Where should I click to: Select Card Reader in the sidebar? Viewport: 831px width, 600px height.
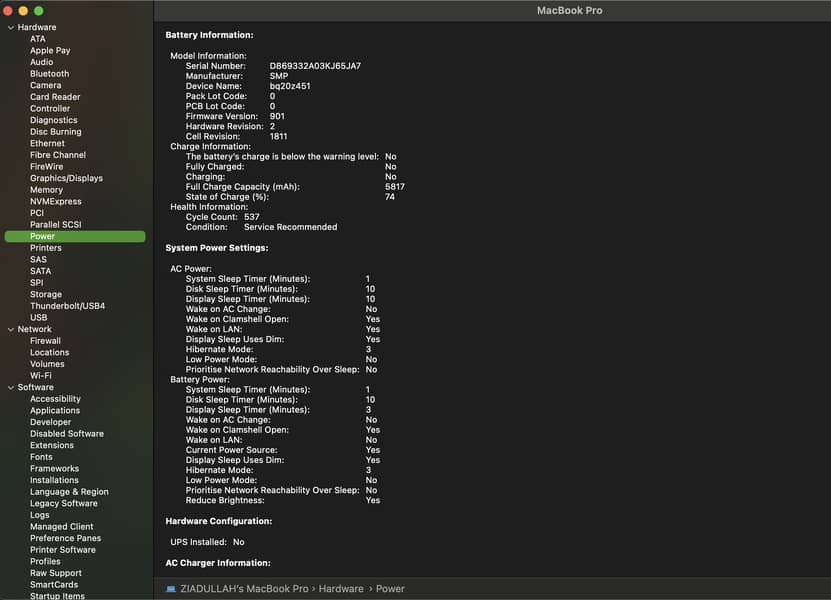(x=55, y=98)
